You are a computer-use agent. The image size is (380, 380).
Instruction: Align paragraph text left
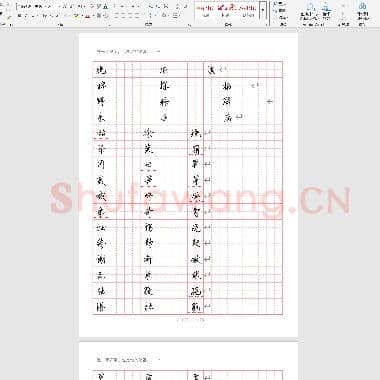(117, 15)
